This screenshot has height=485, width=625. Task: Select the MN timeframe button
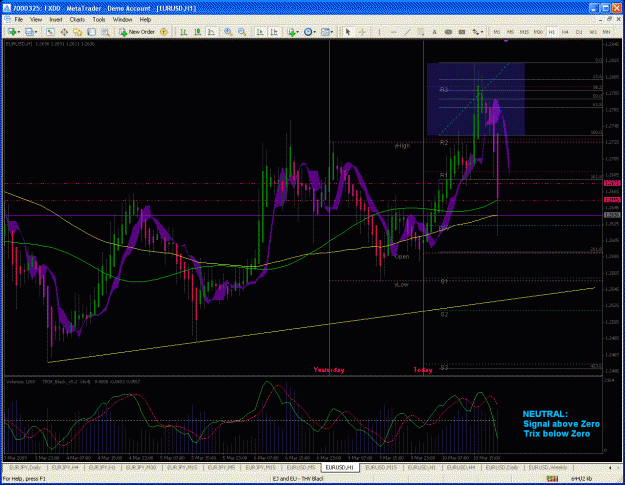tap(607, 32)
